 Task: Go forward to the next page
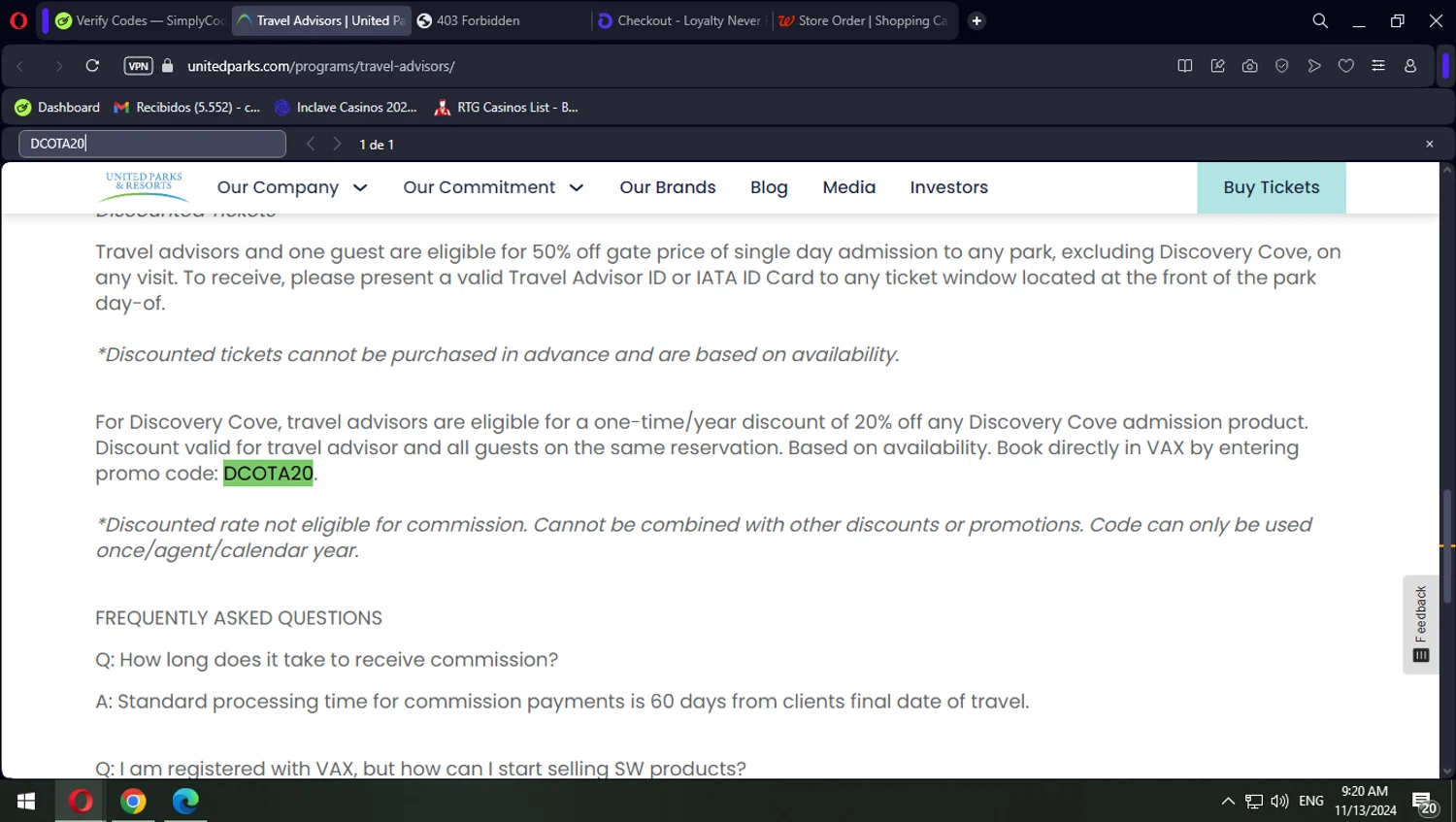(58, 66)
